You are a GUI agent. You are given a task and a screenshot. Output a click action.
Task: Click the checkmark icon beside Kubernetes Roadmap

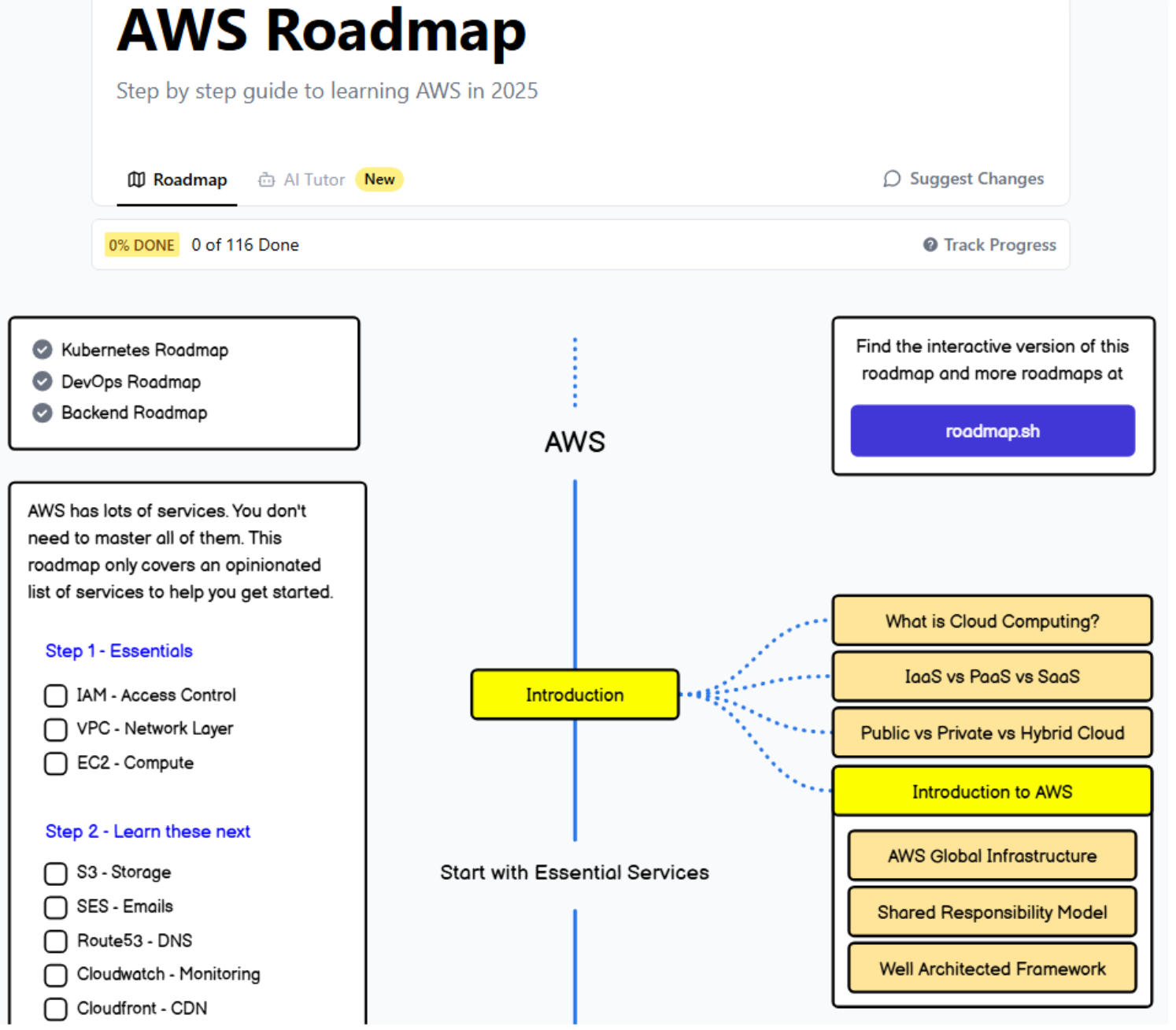(42, 350)
